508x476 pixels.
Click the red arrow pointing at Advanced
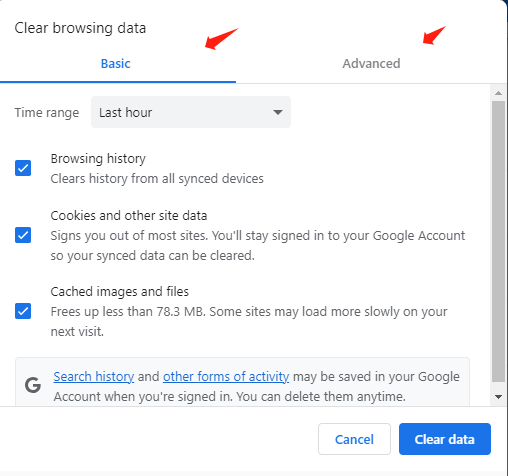point(434,35)
